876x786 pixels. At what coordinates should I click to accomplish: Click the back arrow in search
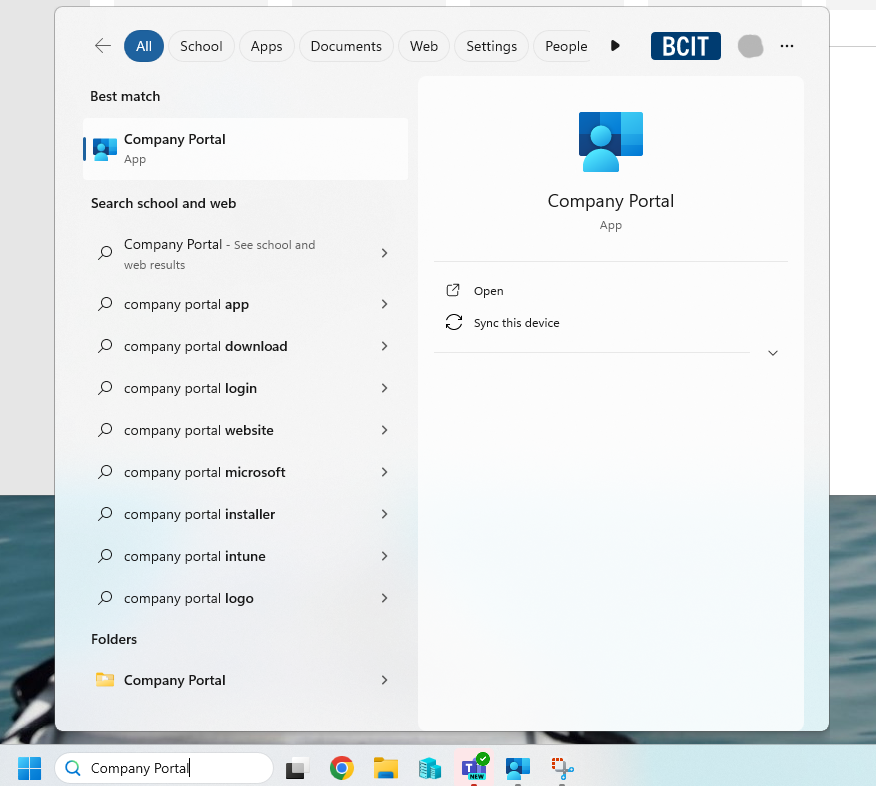pos(102,46)
